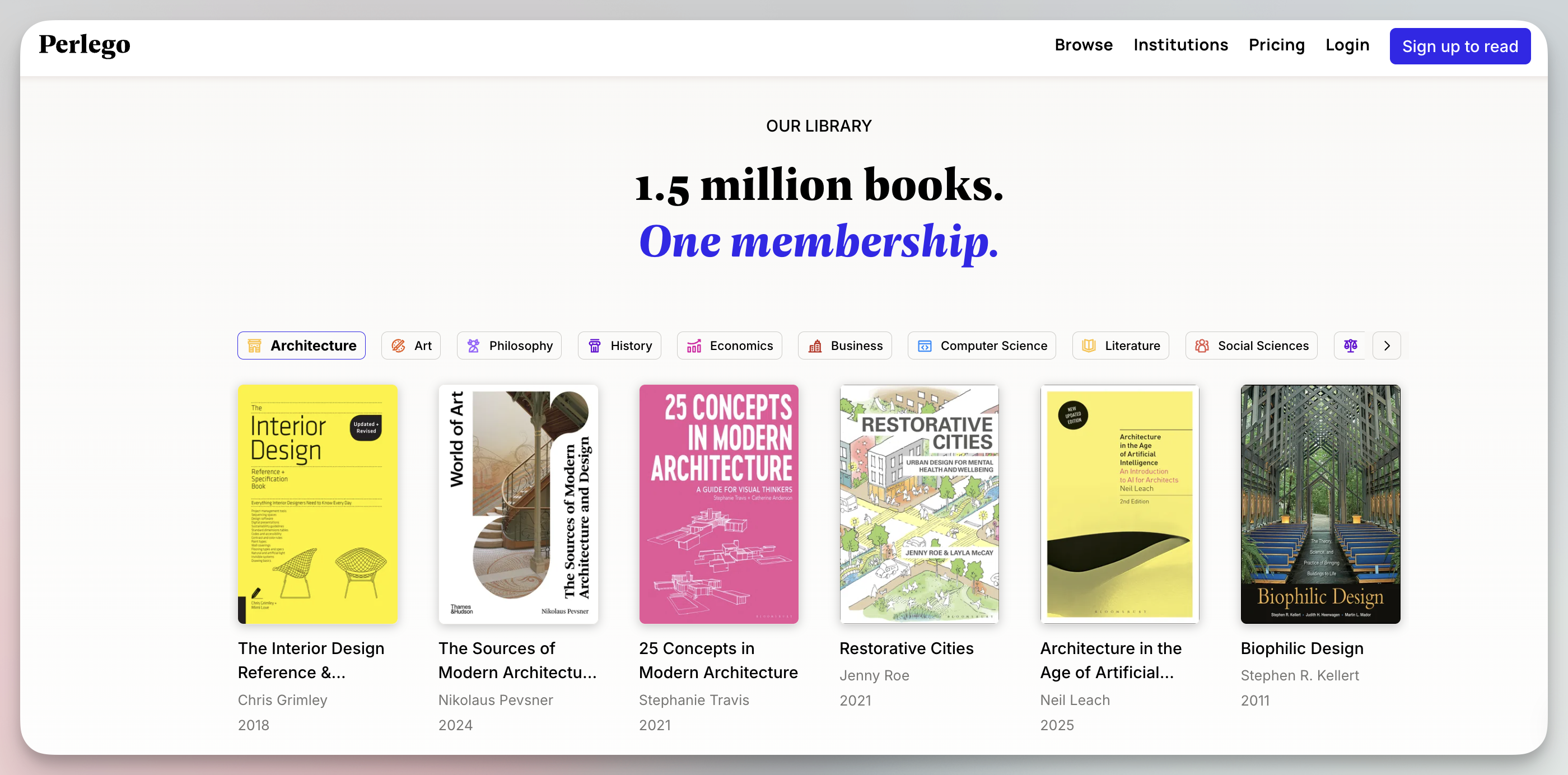Viewport: 1568px width, 775px height.
Task: Expand more categories with right chevron
Action: coord(1387,346)
